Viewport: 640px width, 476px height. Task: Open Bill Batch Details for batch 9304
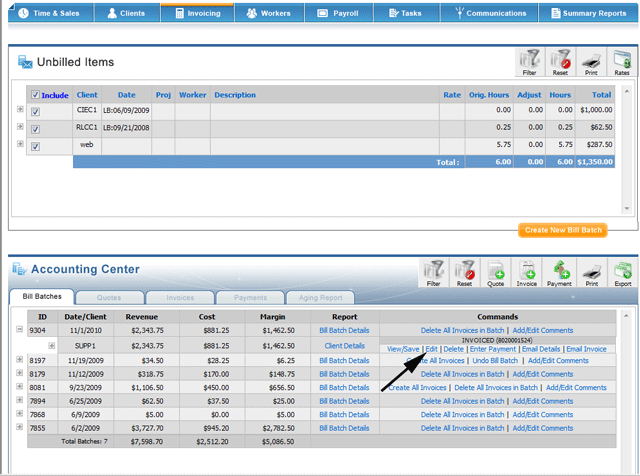(x=344, y=330)
